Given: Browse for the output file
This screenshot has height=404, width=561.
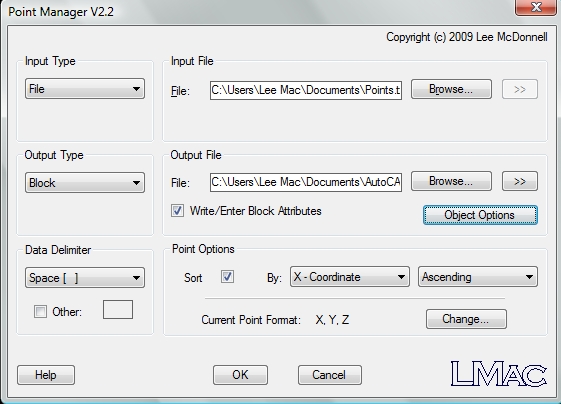Looking at the screenshot, I should (451, 181).
